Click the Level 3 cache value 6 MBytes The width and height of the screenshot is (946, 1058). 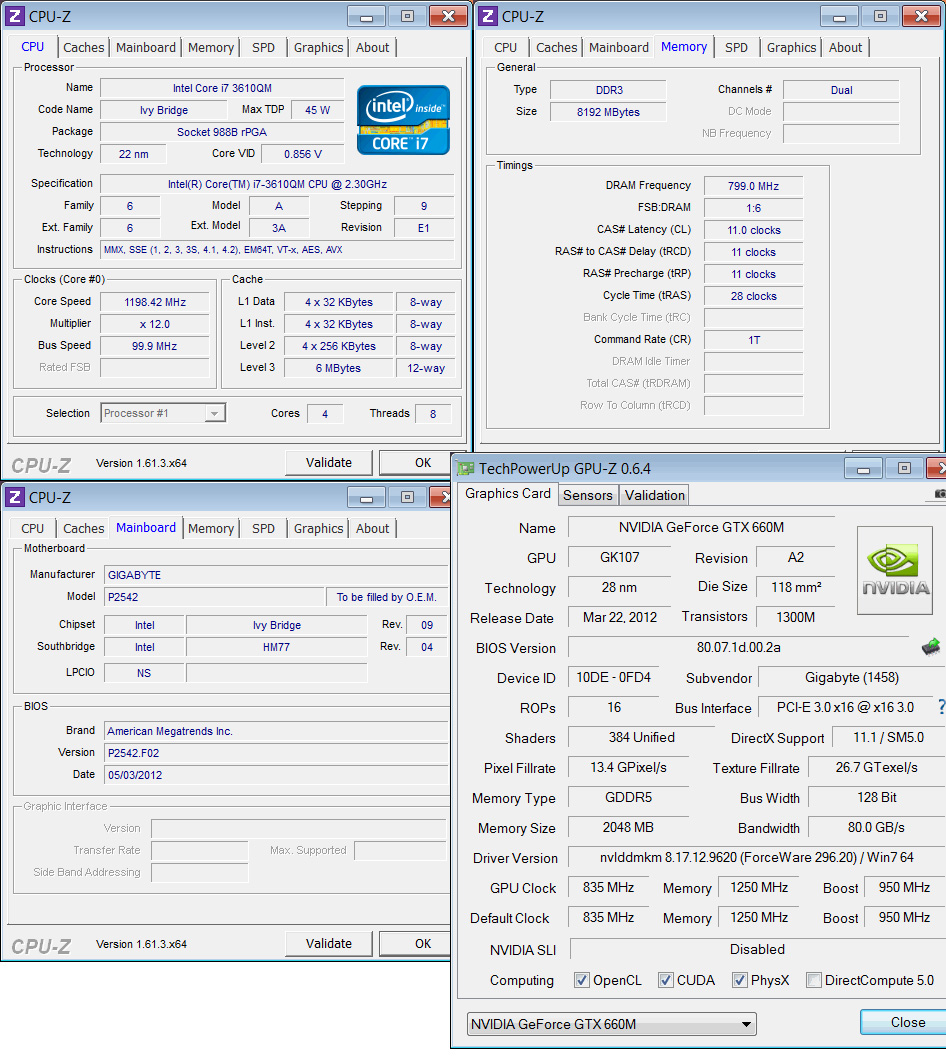click(338, 368)
